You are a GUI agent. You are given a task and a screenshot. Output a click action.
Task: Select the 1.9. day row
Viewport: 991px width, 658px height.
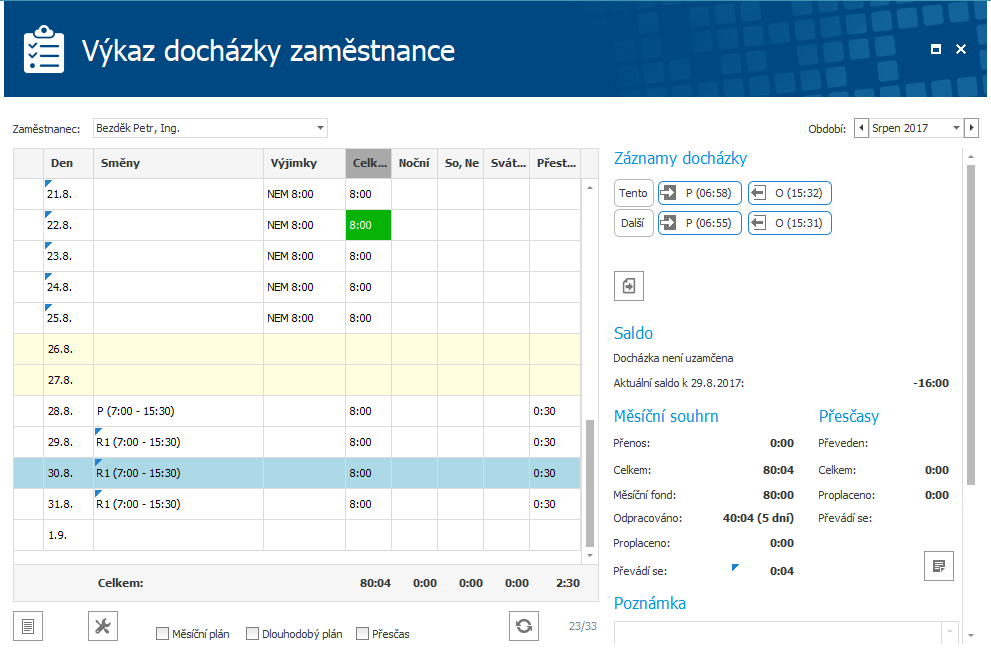pos(297,535)
